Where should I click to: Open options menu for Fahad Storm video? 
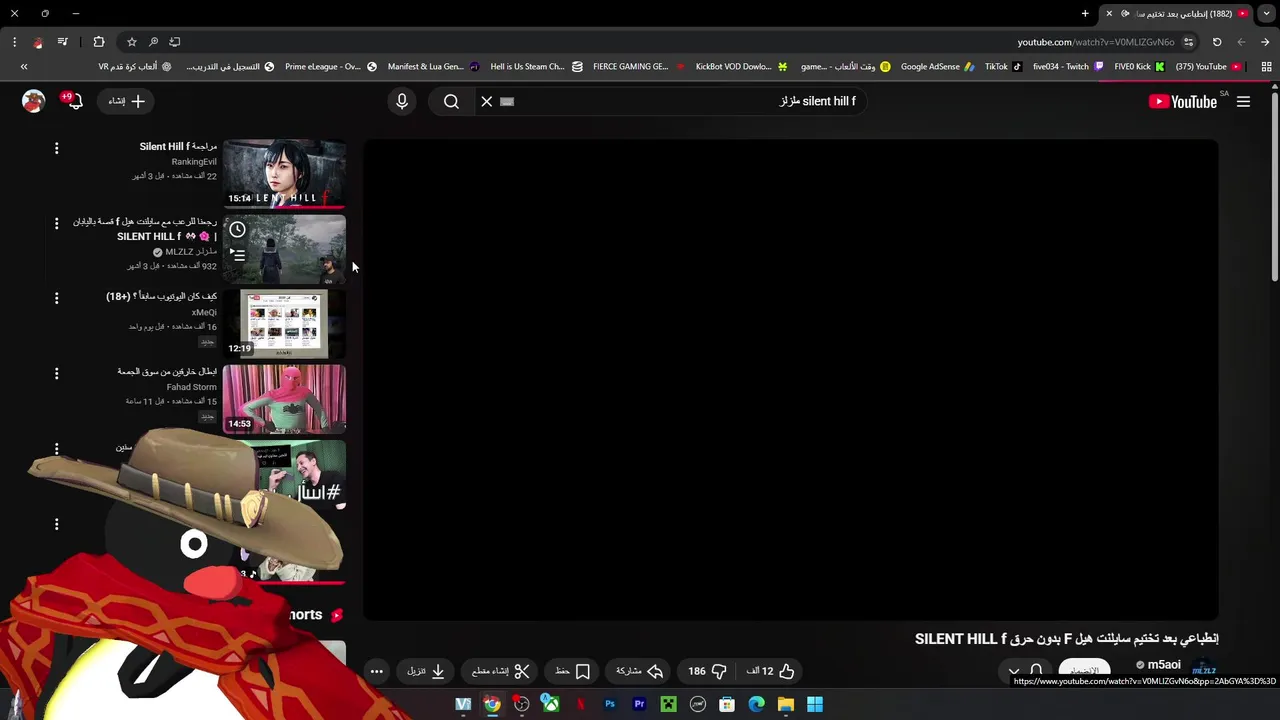point(56,373)
